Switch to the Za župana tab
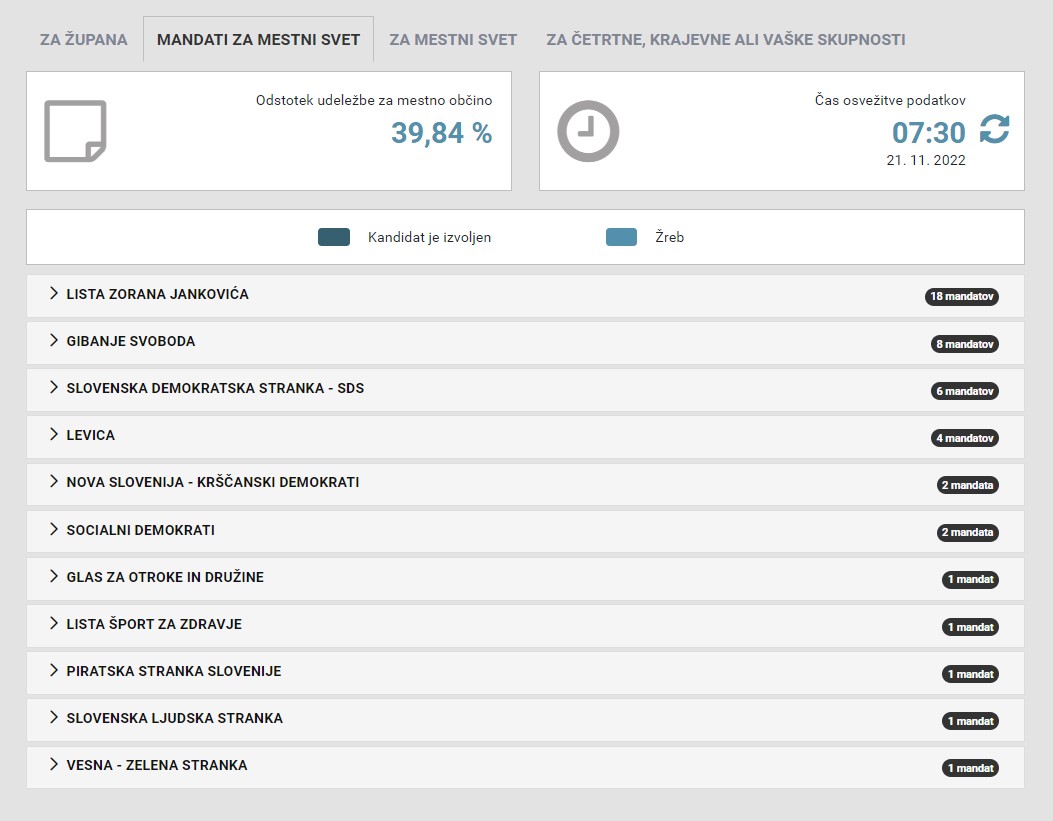The image size is (1053, 821). coord(84,40)
